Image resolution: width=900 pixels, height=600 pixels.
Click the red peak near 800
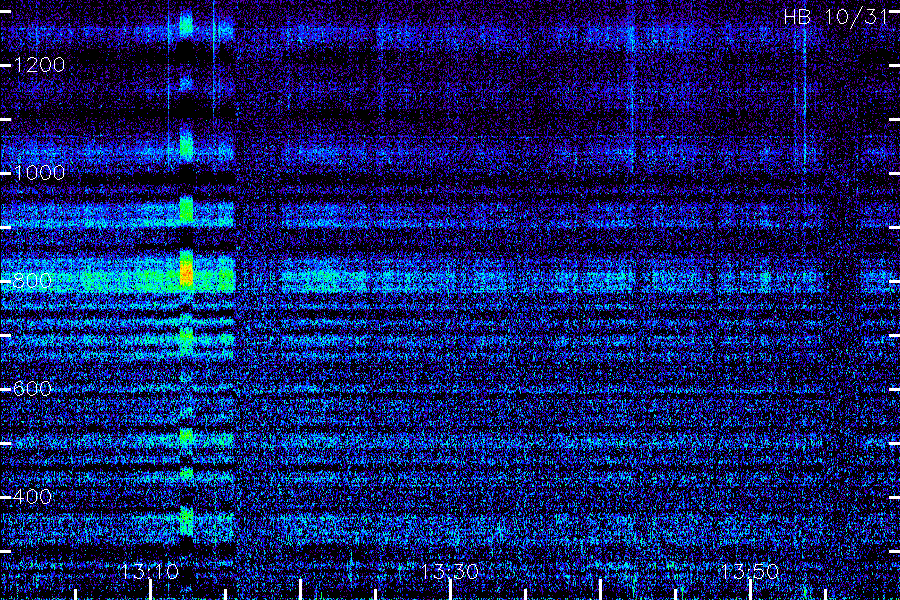point(187,272)
